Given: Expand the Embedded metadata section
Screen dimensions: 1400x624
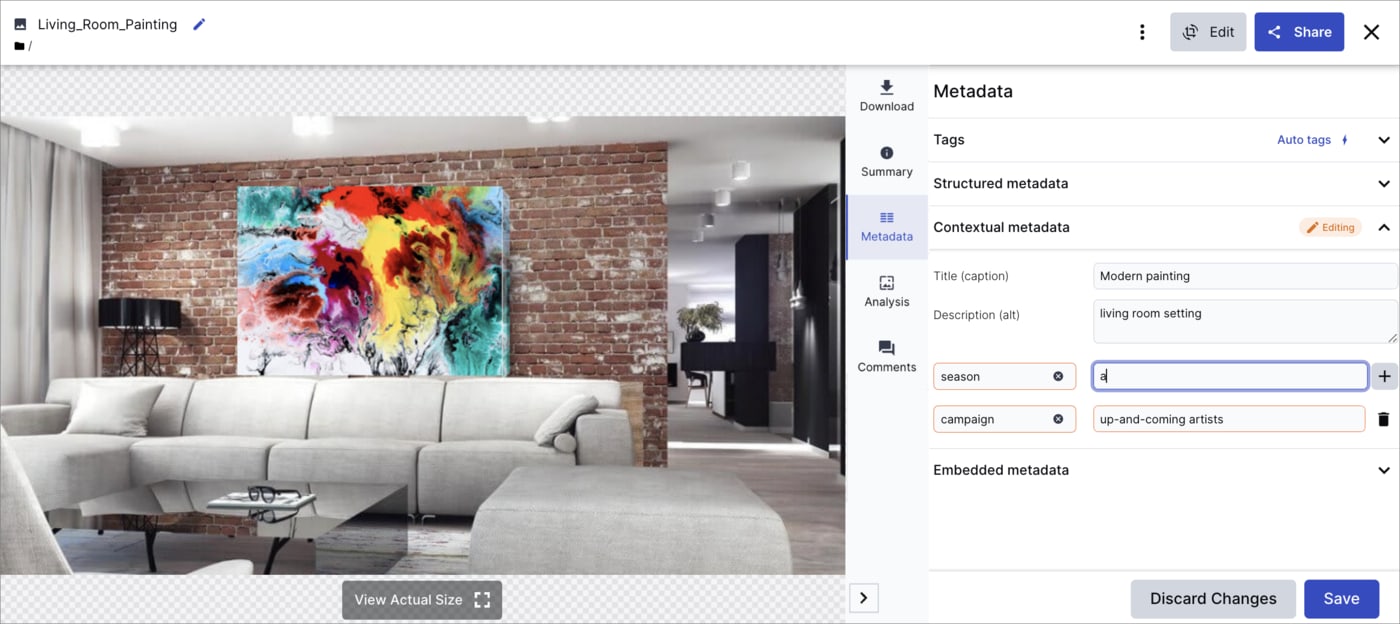Looking at the screenshot, I should pos(1384,470).
